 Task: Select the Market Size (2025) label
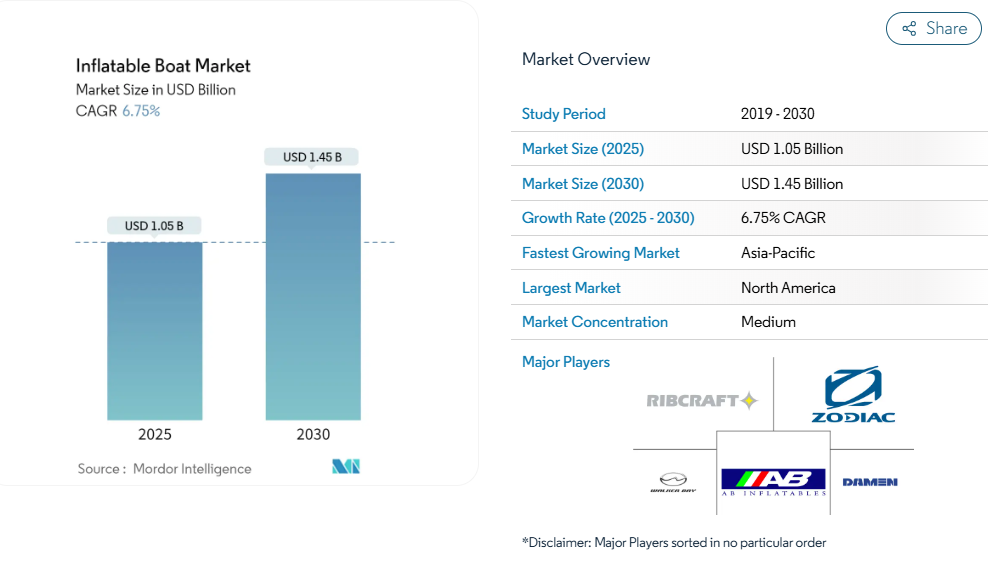pyautogui.click(x=583, y=149)
